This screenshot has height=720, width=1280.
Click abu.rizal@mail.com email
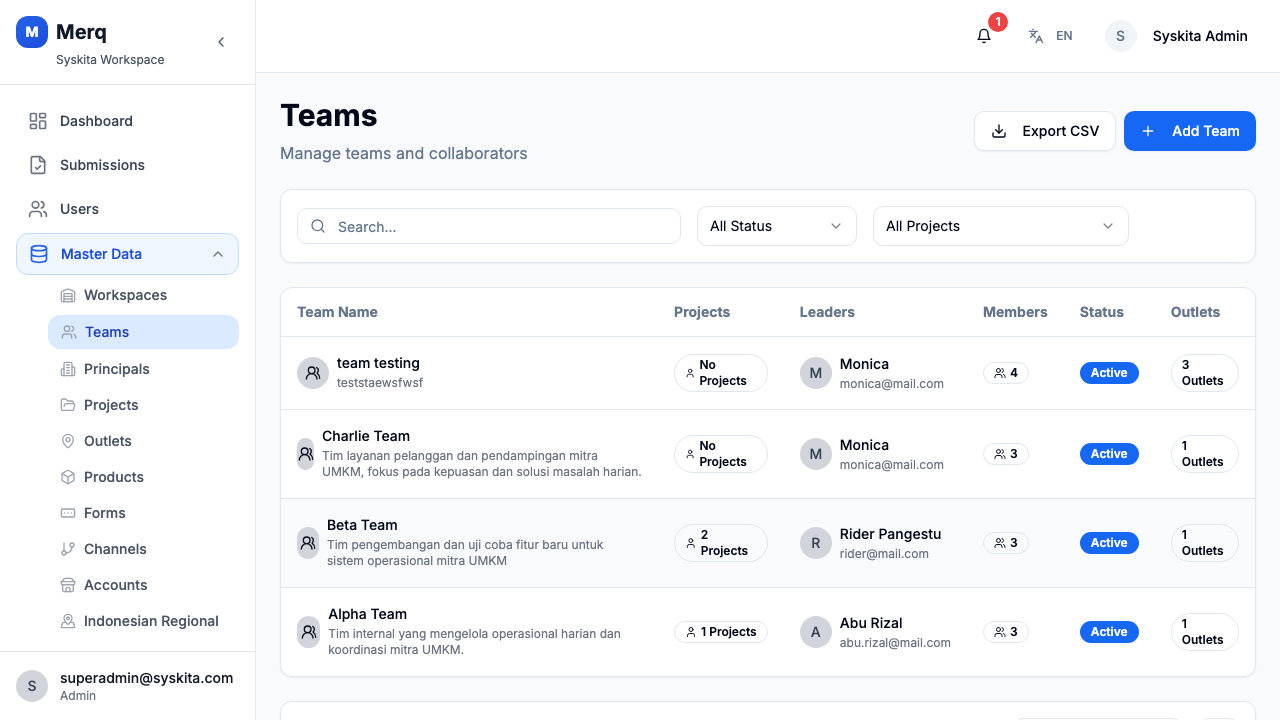pyautogui.click(x=895, y=643)
